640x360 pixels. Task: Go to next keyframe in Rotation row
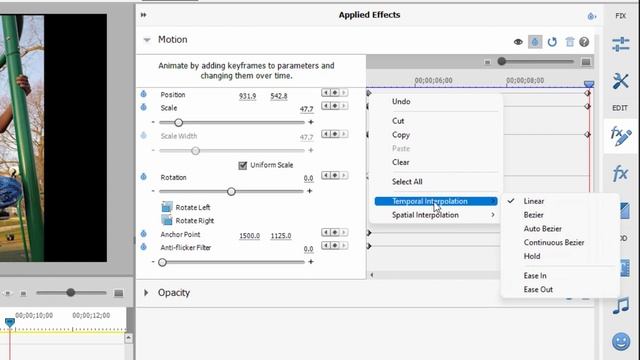pos(344,175)
